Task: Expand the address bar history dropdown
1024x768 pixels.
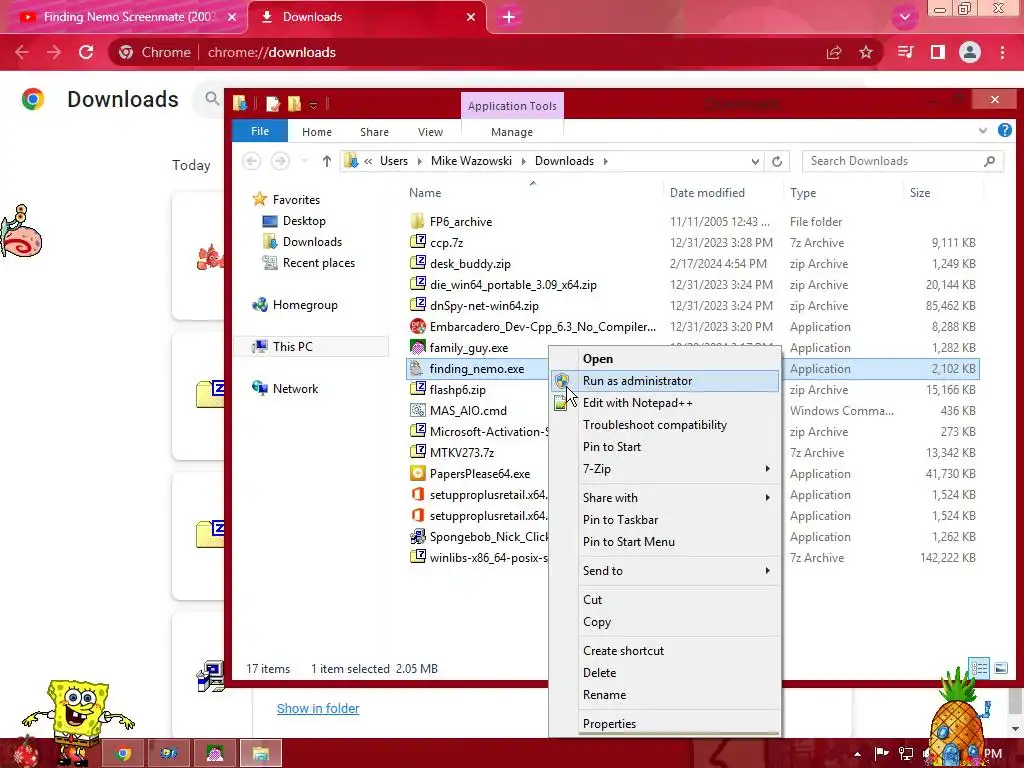Action: (755, 161)
